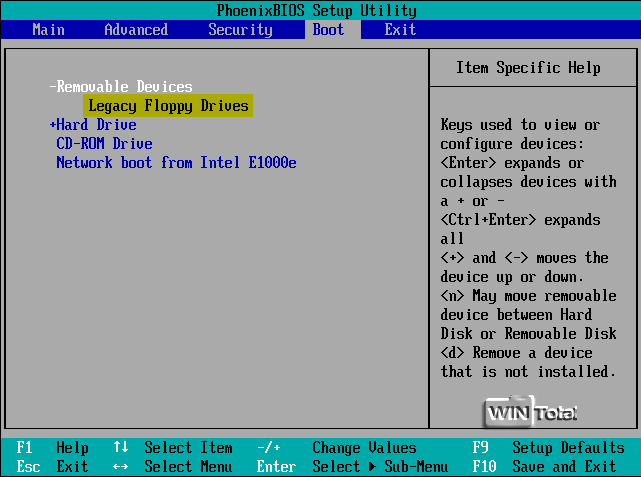Viewport: 641px width, 477px height.
Task: Click help line '<n> May move removable'
Action: point(528,296)
